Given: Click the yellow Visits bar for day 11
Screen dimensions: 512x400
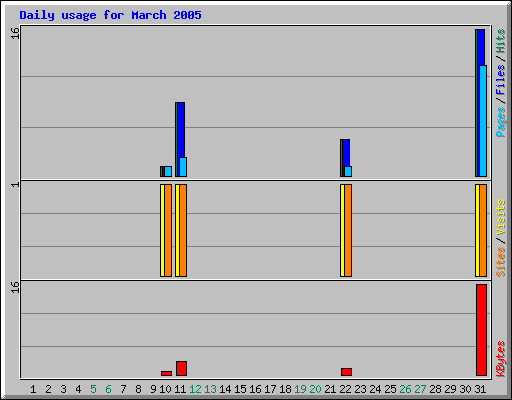Looking at the screenshot, I should [177, 230].
